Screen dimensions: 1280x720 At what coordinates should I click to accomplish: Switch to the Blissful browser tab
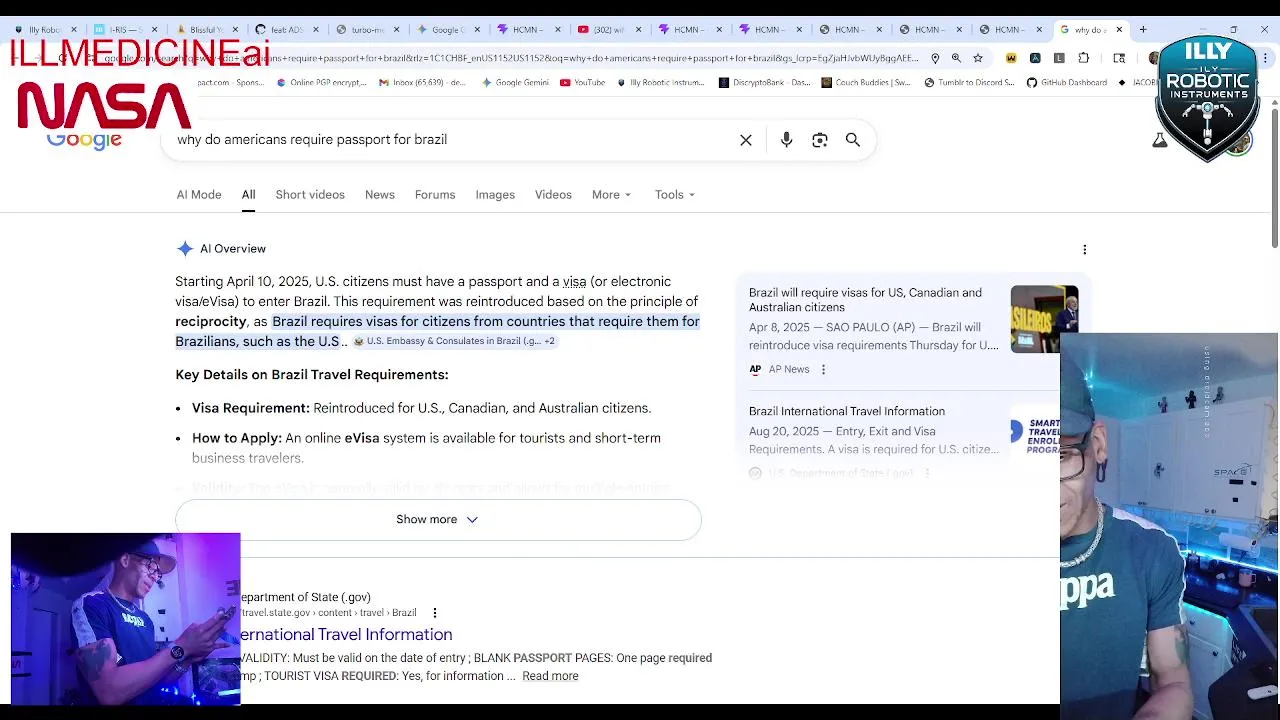point(205,29)
